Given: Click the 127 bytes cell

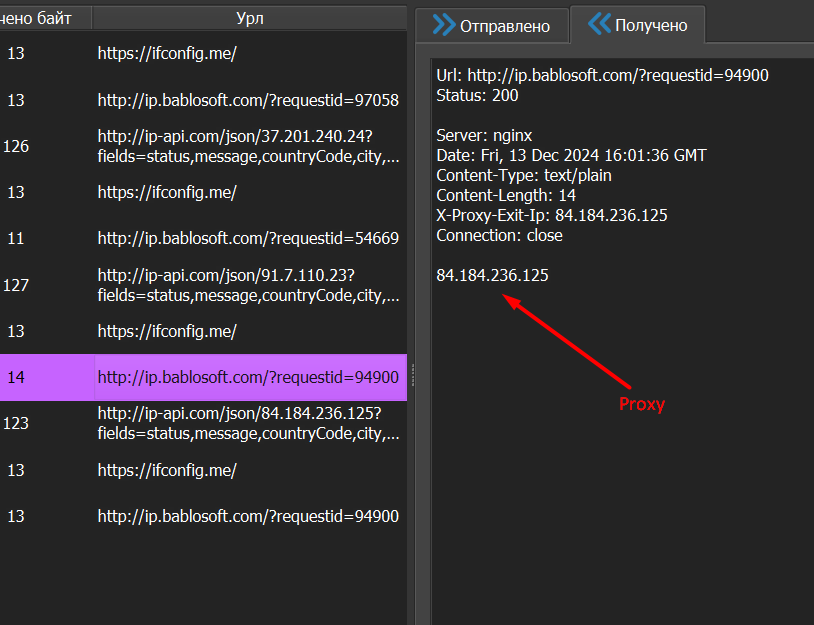Looking at the screenshot, I should 16,285.
